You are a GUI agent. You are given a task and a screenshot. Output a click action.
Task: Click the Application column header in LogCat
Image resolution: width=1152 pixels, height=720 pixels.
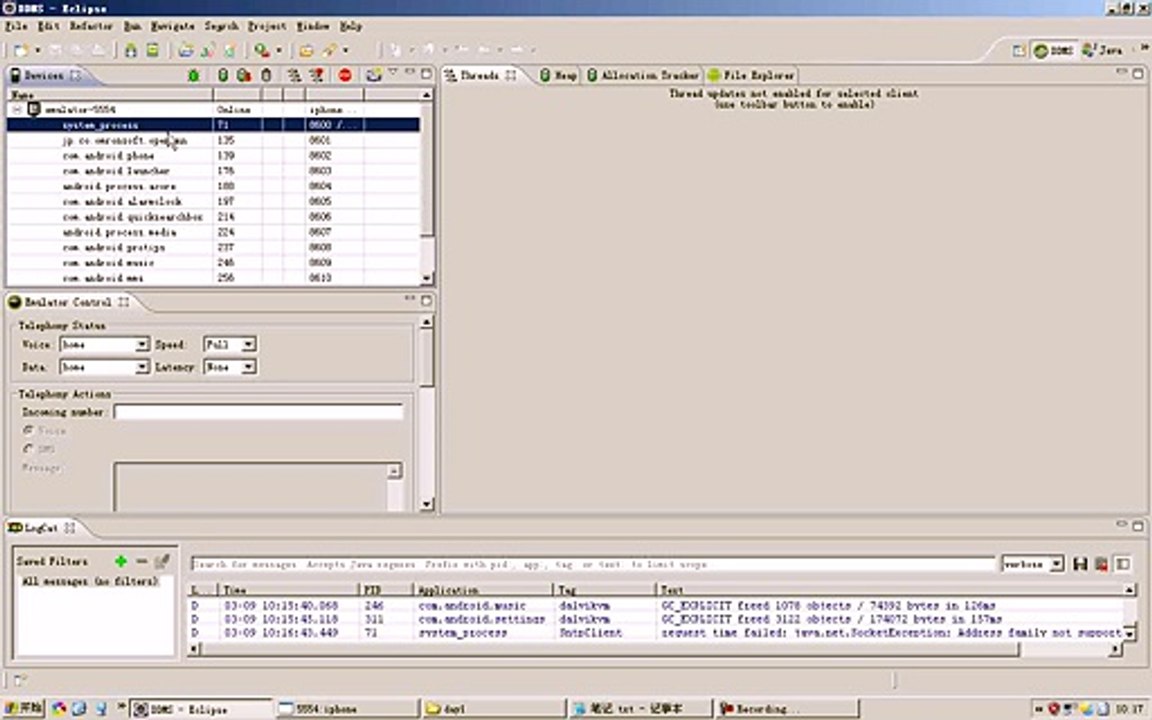[x=483, y=590]
